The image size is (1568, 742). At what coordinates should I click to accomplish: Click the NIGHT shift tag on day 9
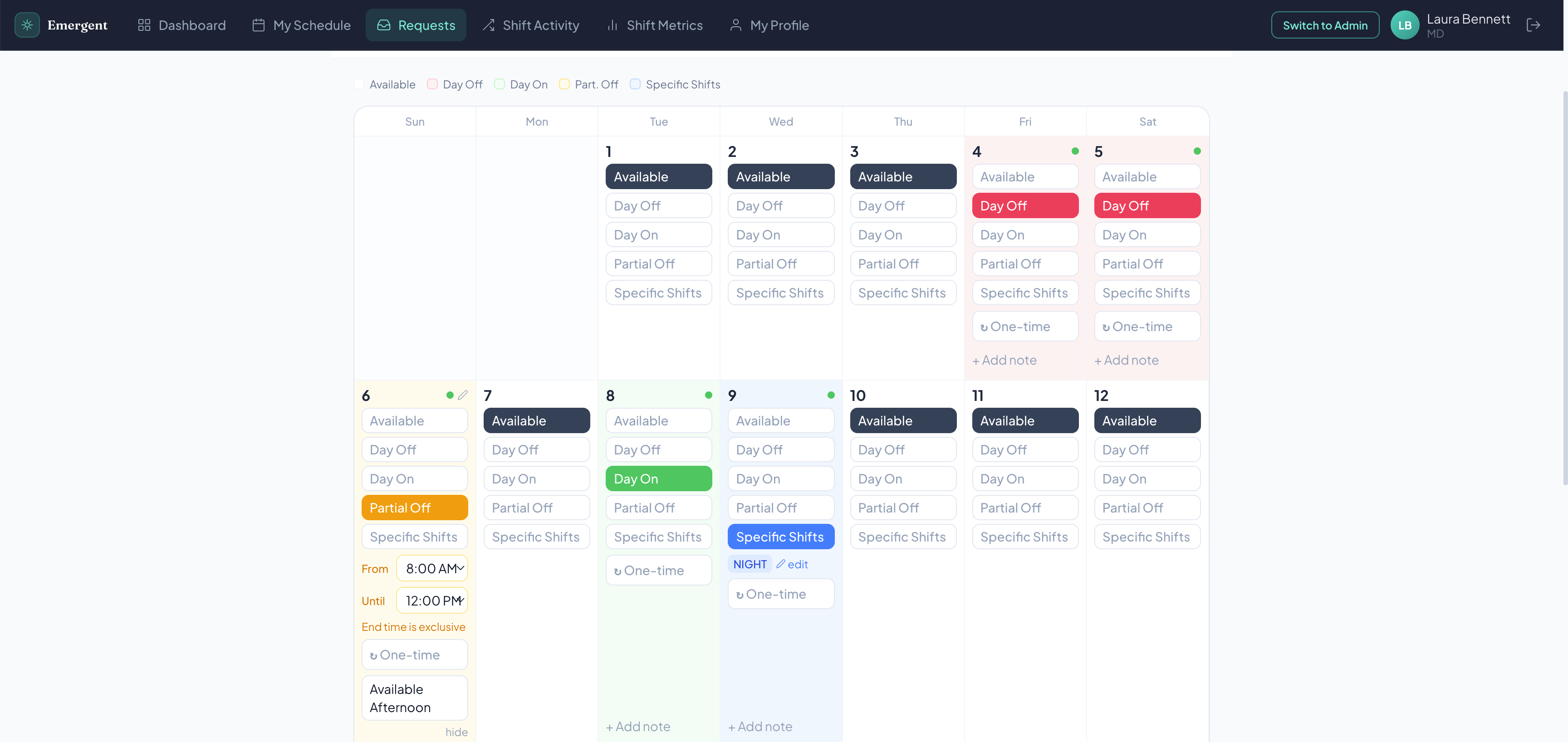tap(750, 564)
